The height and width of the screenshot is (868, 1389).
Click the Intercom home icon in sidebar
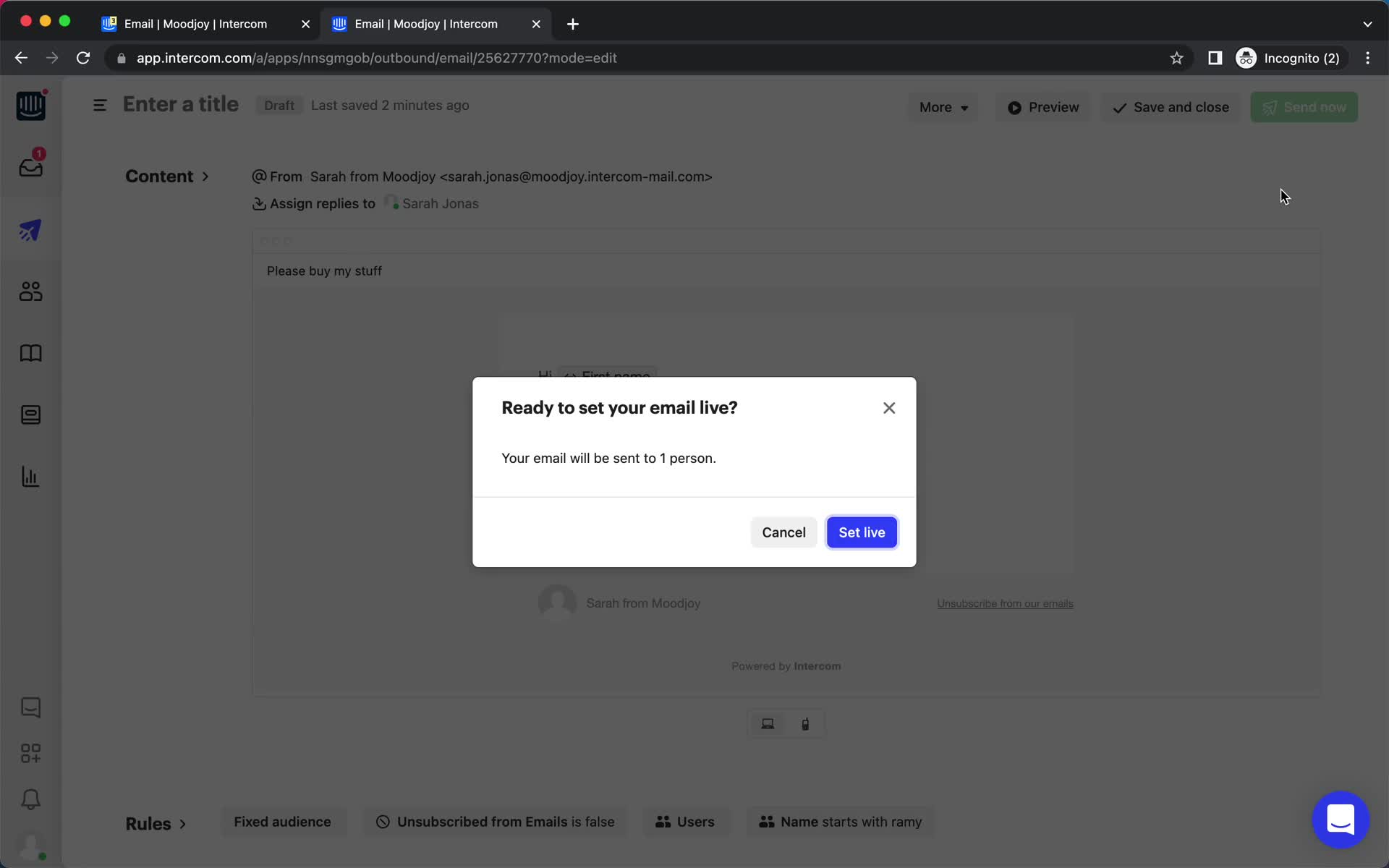tap(31, 106)
